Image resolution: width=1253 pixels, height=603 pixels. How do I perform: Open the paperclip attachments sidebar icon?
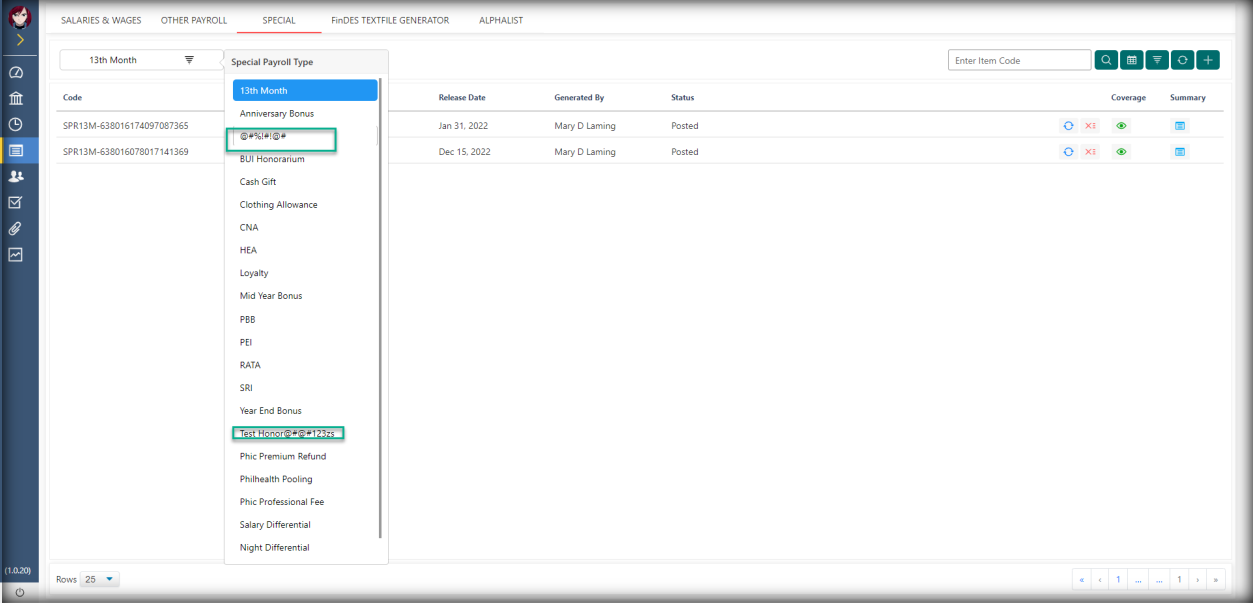[16, 228]
